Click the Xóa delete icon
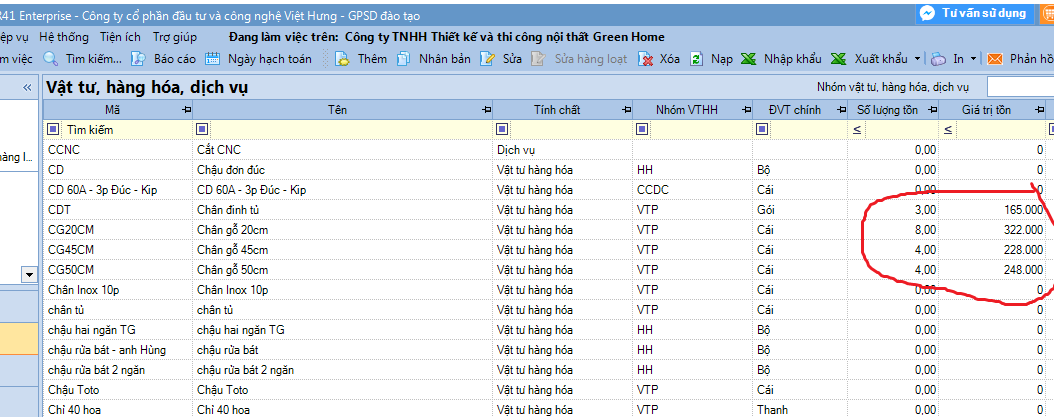The width and height of the screenshot is (1054, 417). click(x=646, y=59)
